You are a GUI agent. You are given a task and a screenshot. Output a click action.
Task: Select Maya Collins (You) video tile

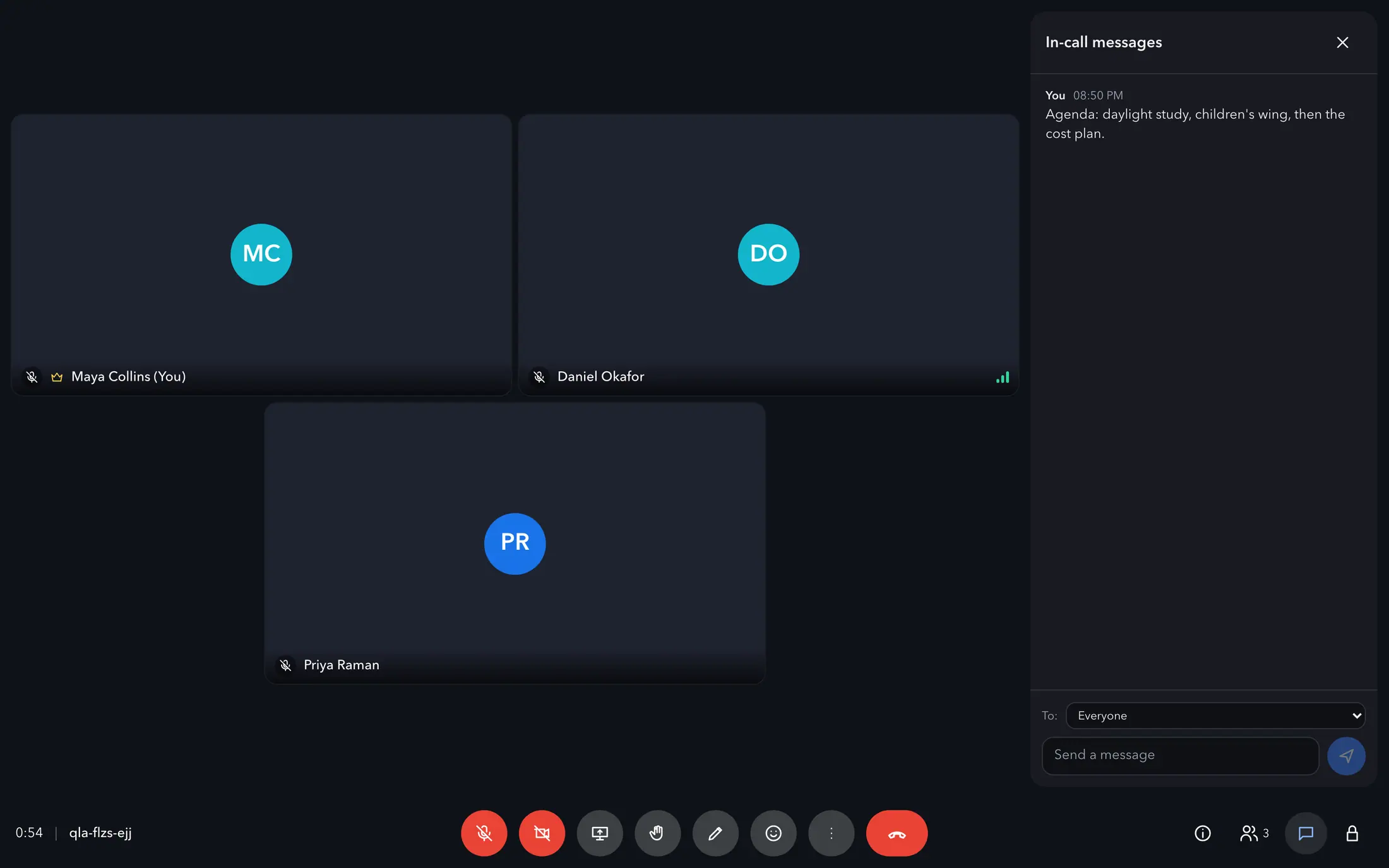pyautogui.click(x=261, y=254)
